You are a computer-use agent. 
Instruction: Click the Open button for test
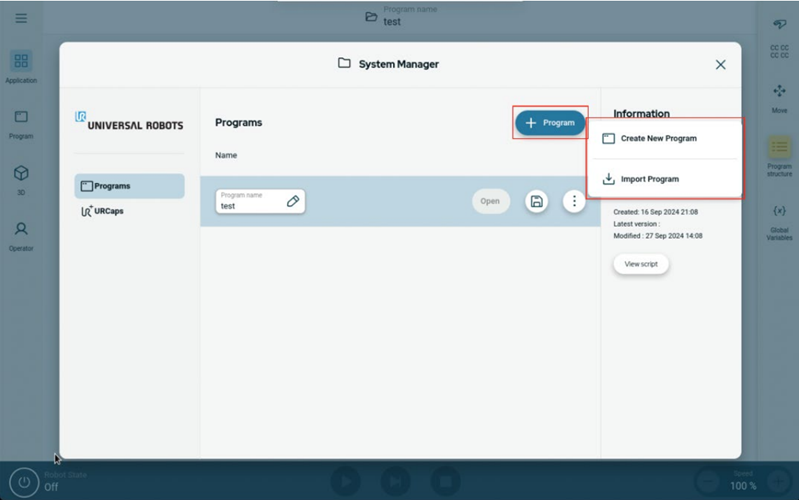point(490,201)
